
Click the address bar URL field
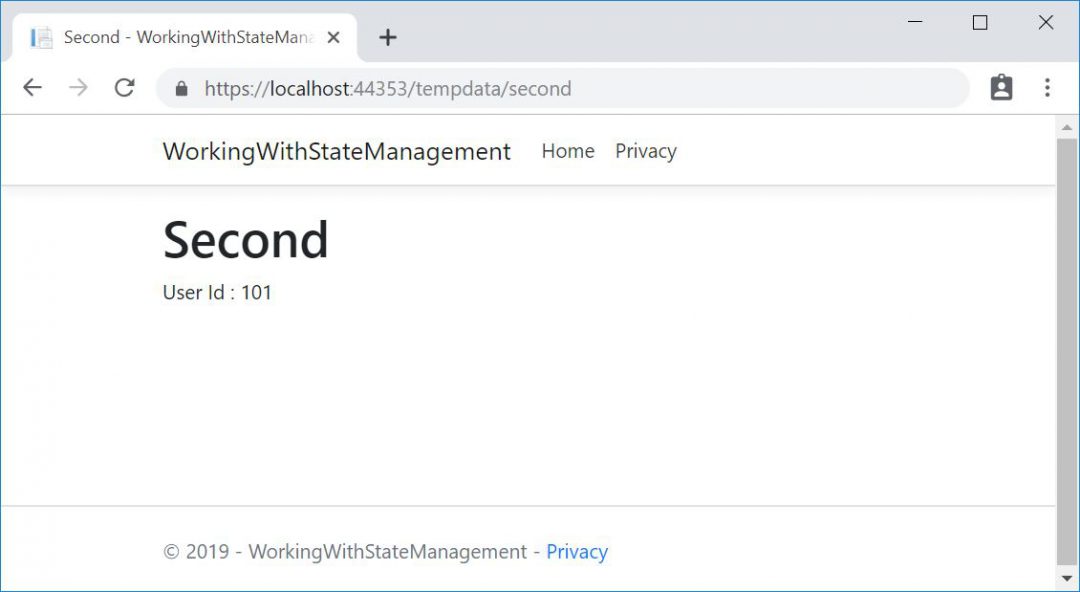tap(560, 89)
